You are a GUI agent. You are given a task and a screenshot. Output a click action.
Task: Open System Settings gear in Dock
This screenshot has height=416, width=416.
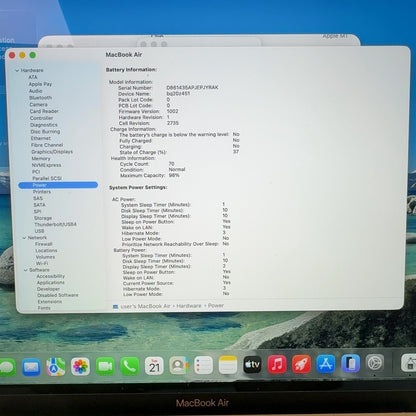point(375,363)
